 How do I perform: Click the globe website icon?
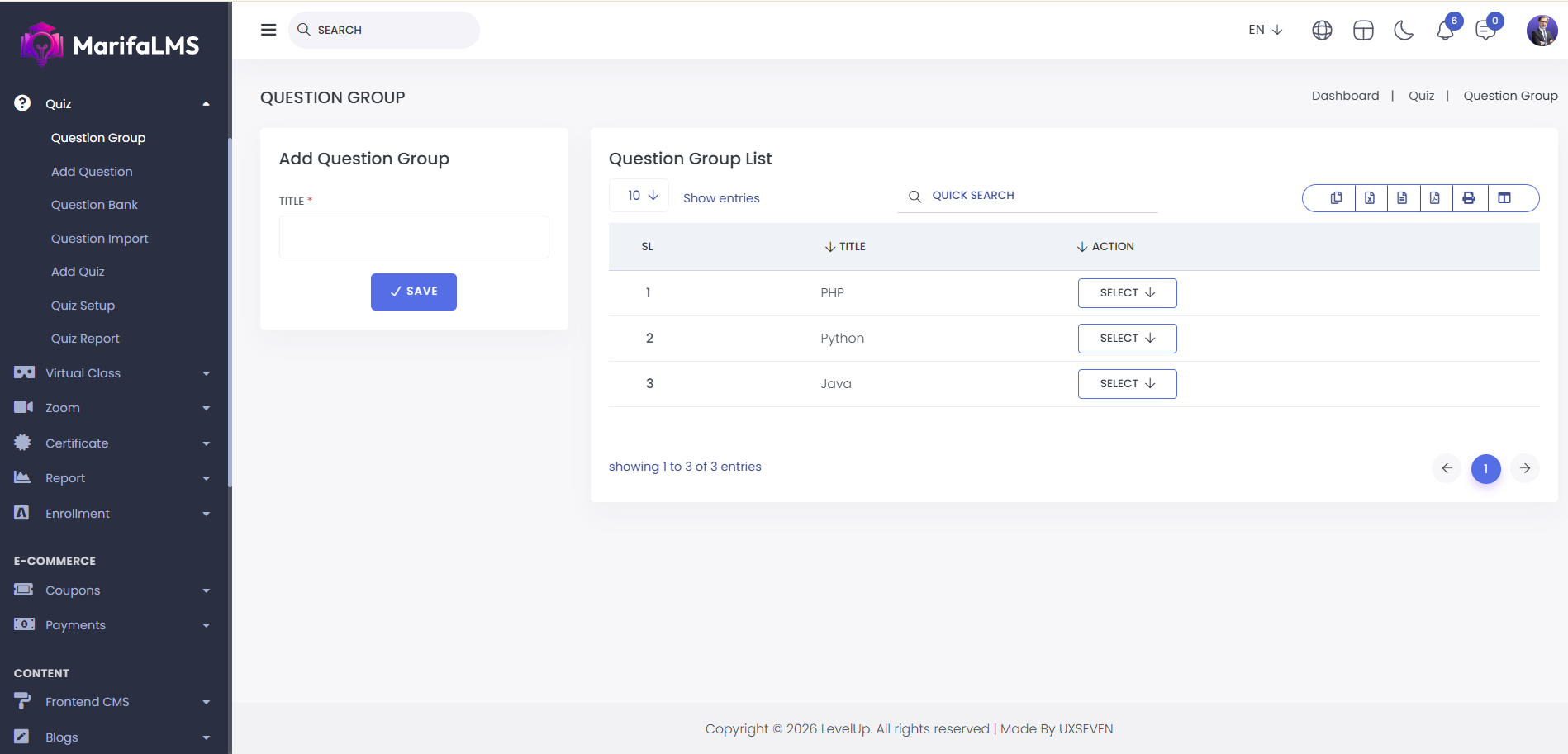pyautogui.click(x=1322, y=31)
